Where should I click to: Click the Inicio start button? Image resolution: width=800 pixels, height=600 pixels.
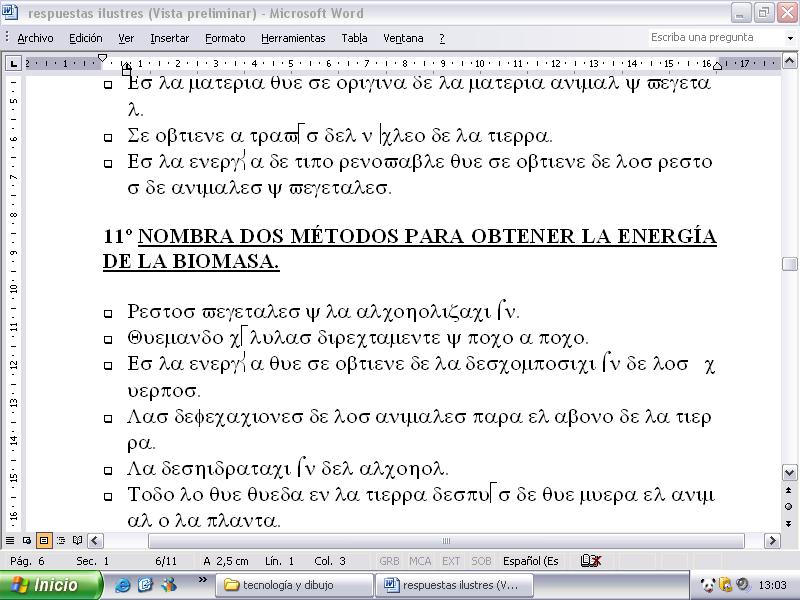[51, 585]
